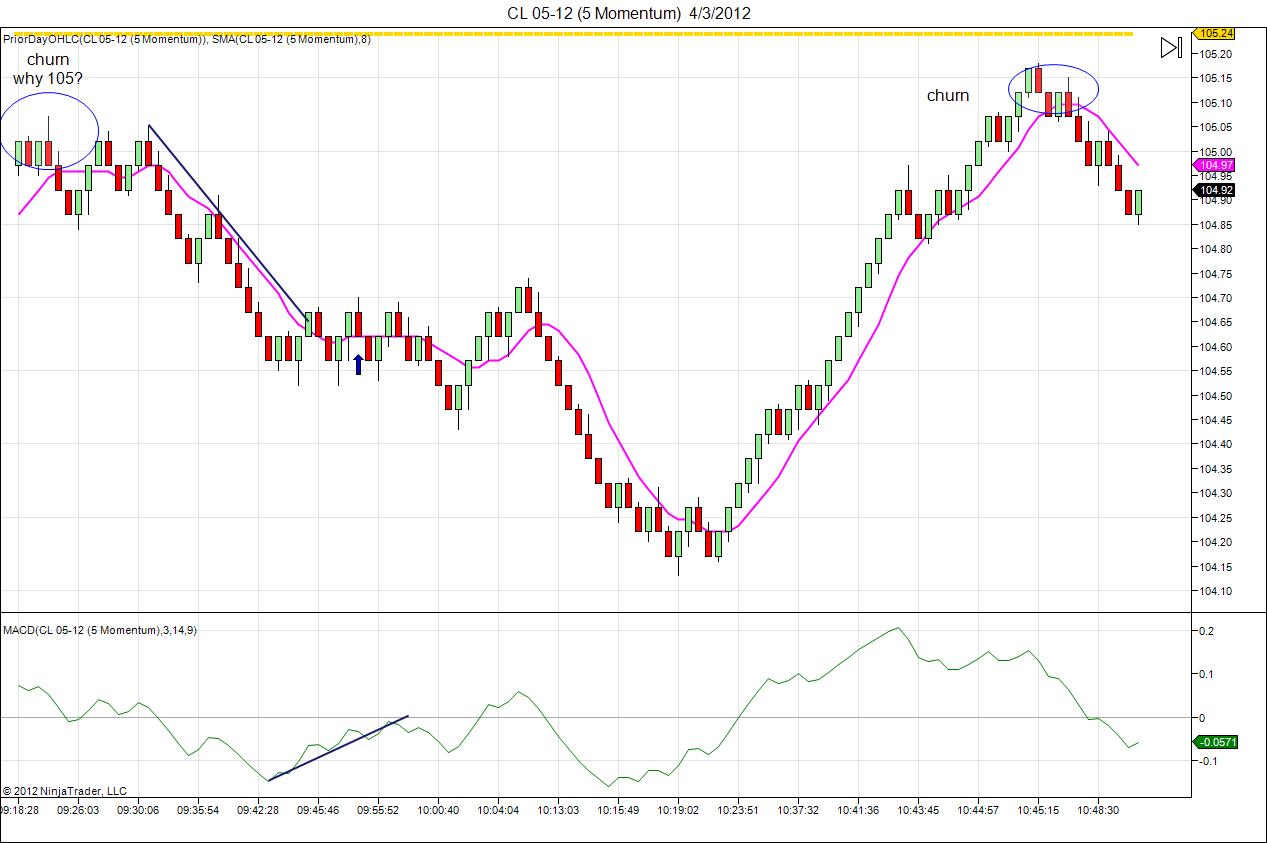Click the 10:45:15 time axis label
1267x843 pixels.
pos(1038,810)
